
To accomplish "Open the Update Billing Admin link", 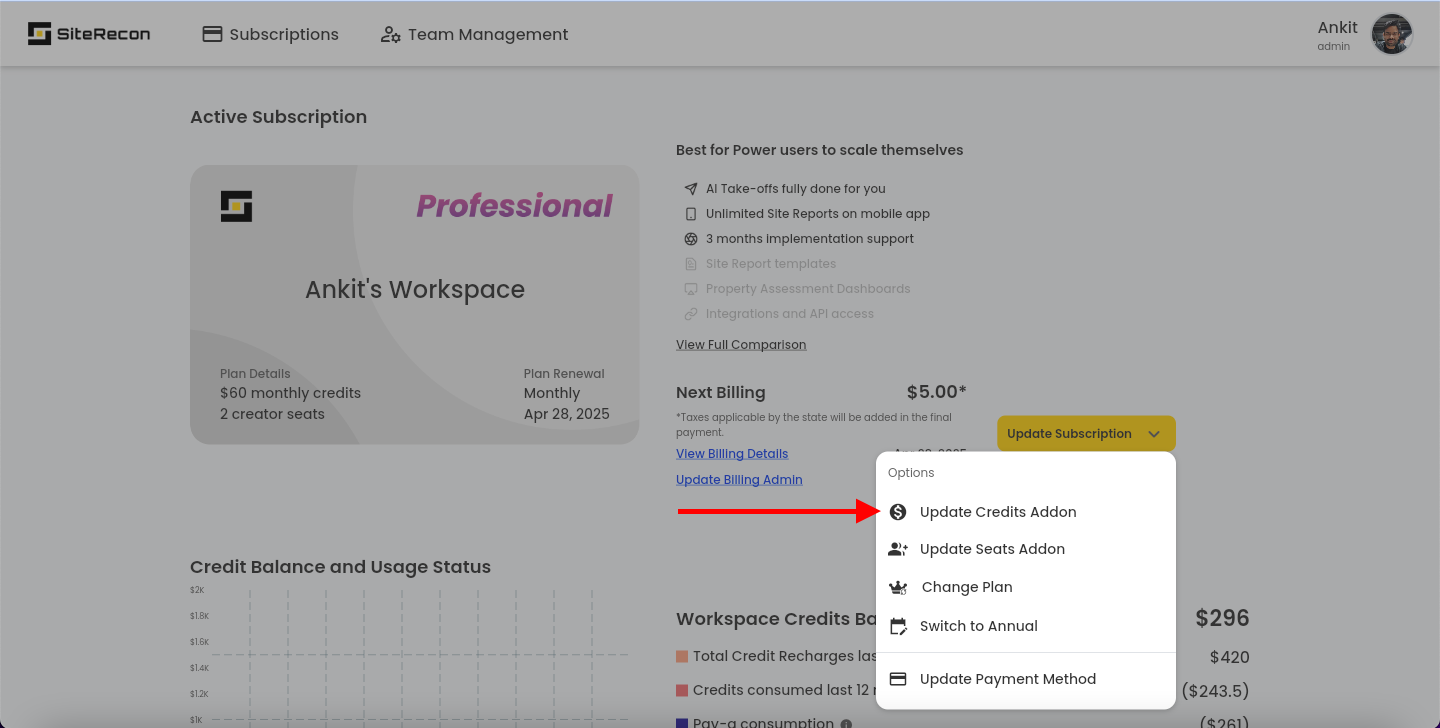I will 739,479.
